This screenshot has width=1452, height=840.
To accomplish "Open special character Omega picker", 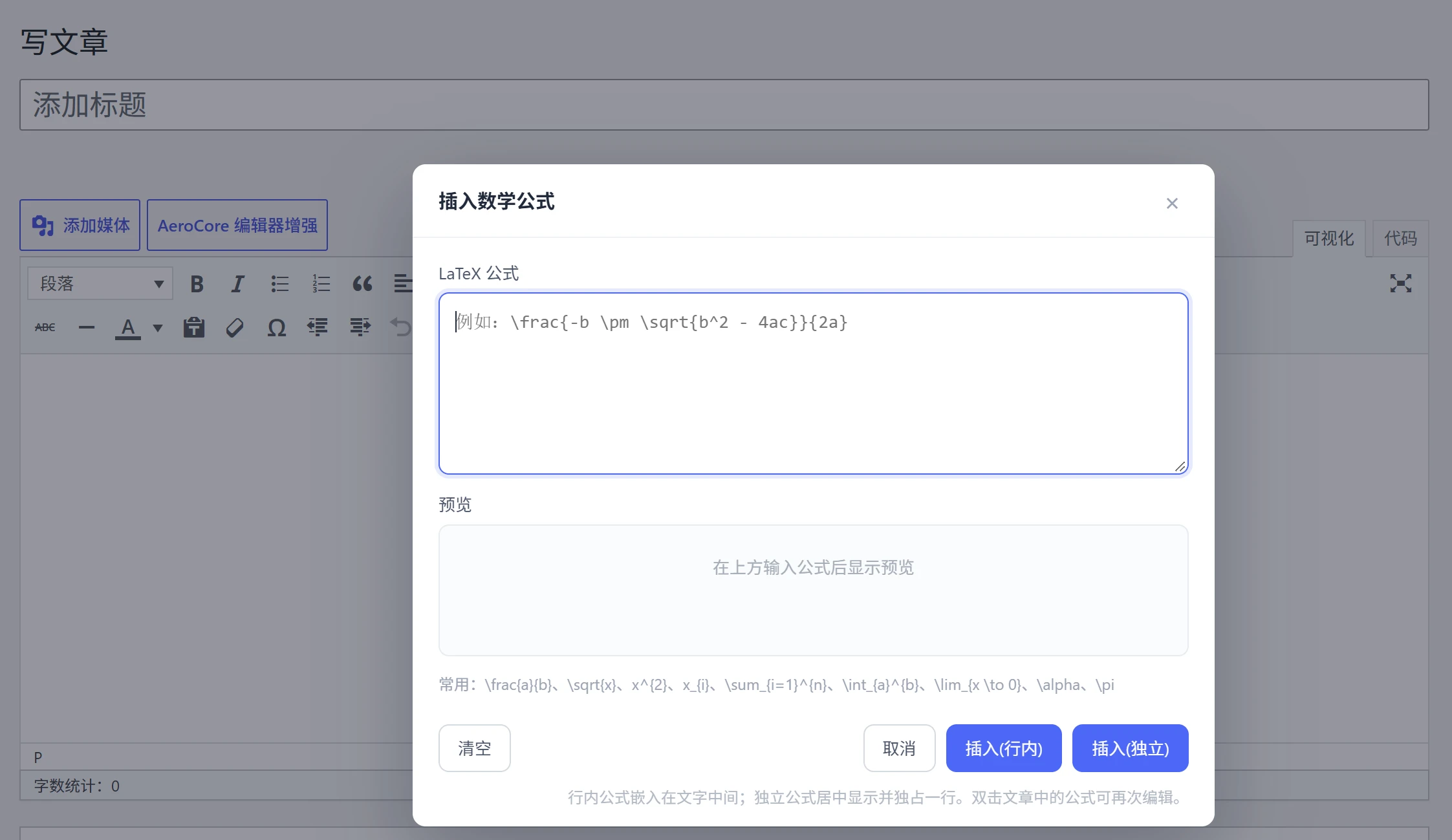I will (277, 328).
